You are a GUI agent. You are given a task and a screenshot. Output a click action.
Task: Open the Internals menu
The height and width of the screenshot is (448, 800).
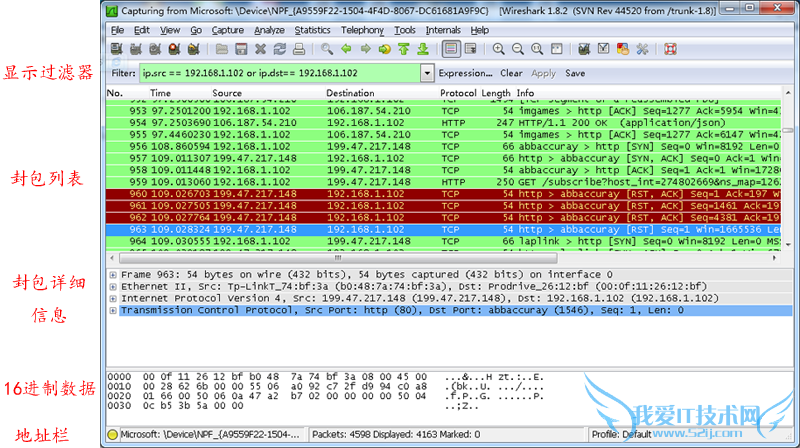pos(443,30)
